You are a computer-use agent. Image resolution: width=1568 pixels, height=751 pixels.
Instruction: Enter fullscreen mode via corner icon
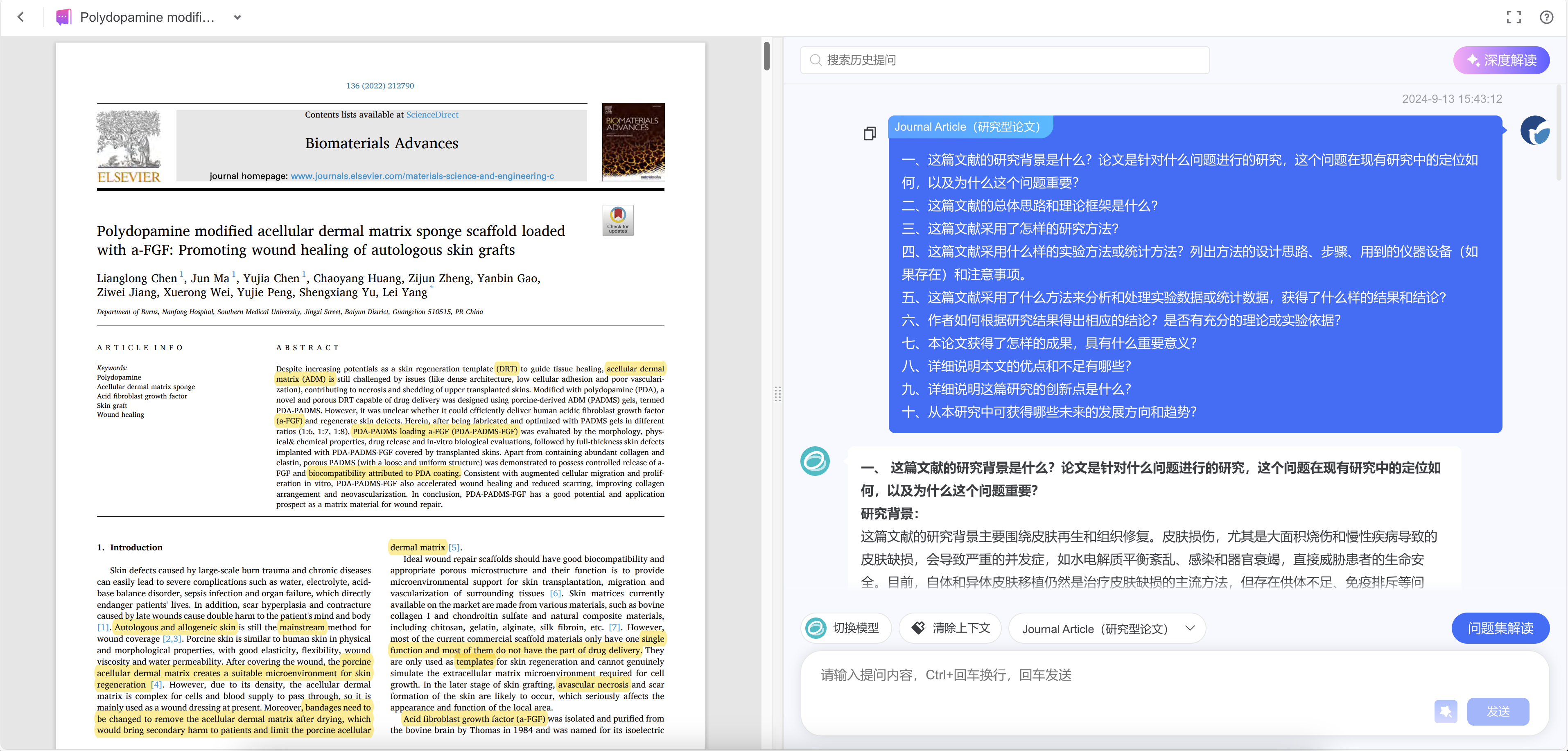coord(1513,17)
